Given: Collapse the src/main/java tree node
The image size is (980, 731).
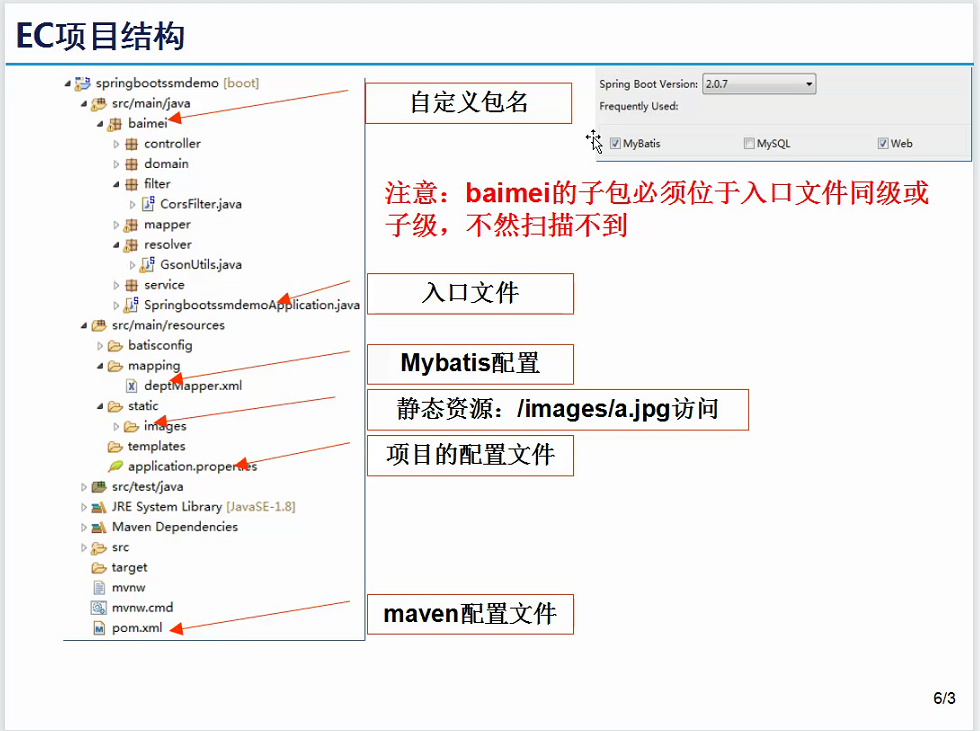Looking at the screenshot, I should pos(84,104).
